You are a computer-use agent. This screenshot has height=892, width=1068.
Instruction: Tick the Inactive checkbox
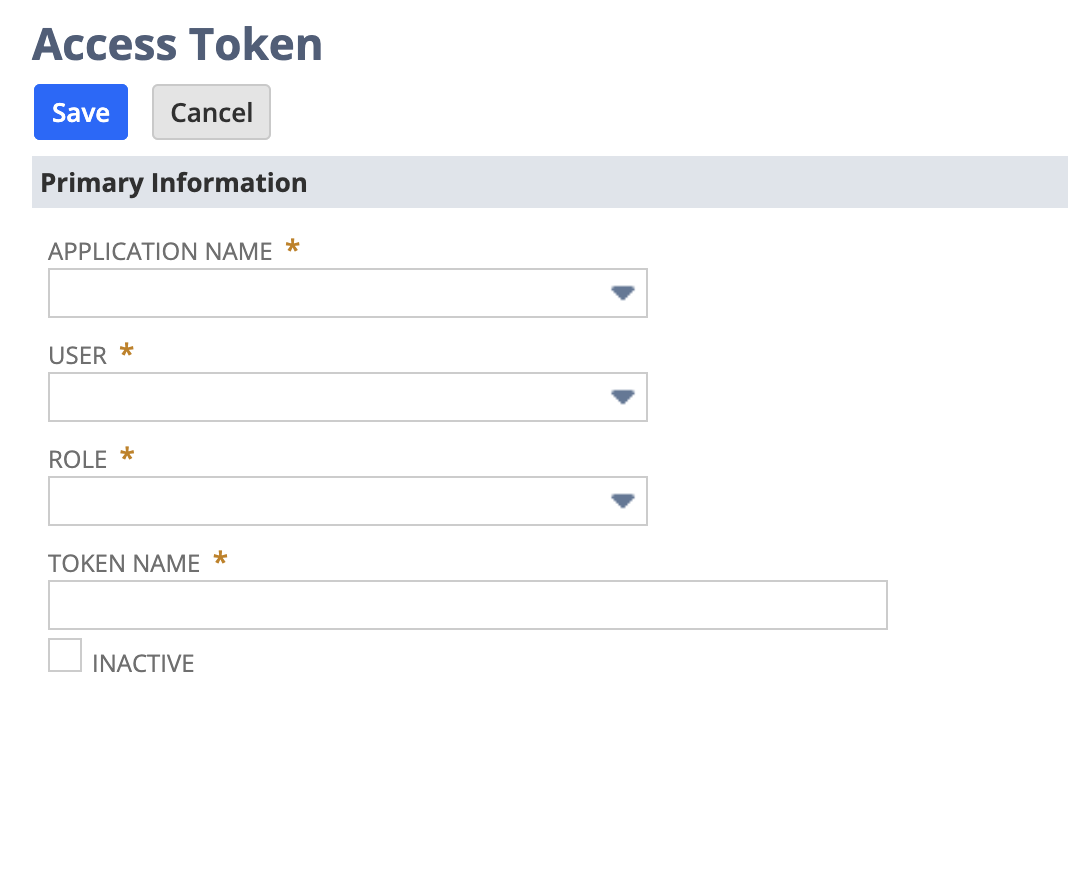[65, 655]
